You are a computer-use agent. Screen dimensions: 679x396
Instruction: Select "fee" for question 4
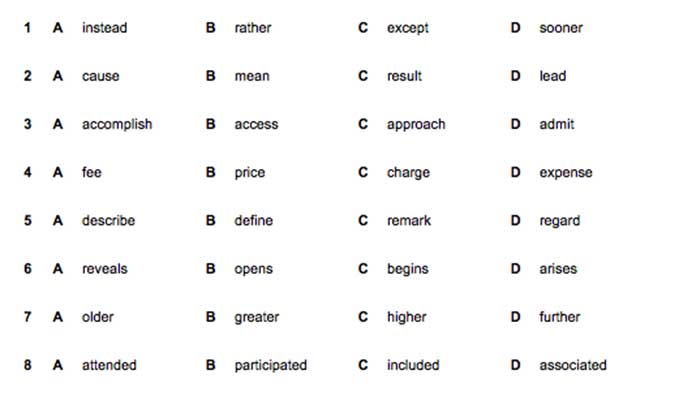point(91,172)
